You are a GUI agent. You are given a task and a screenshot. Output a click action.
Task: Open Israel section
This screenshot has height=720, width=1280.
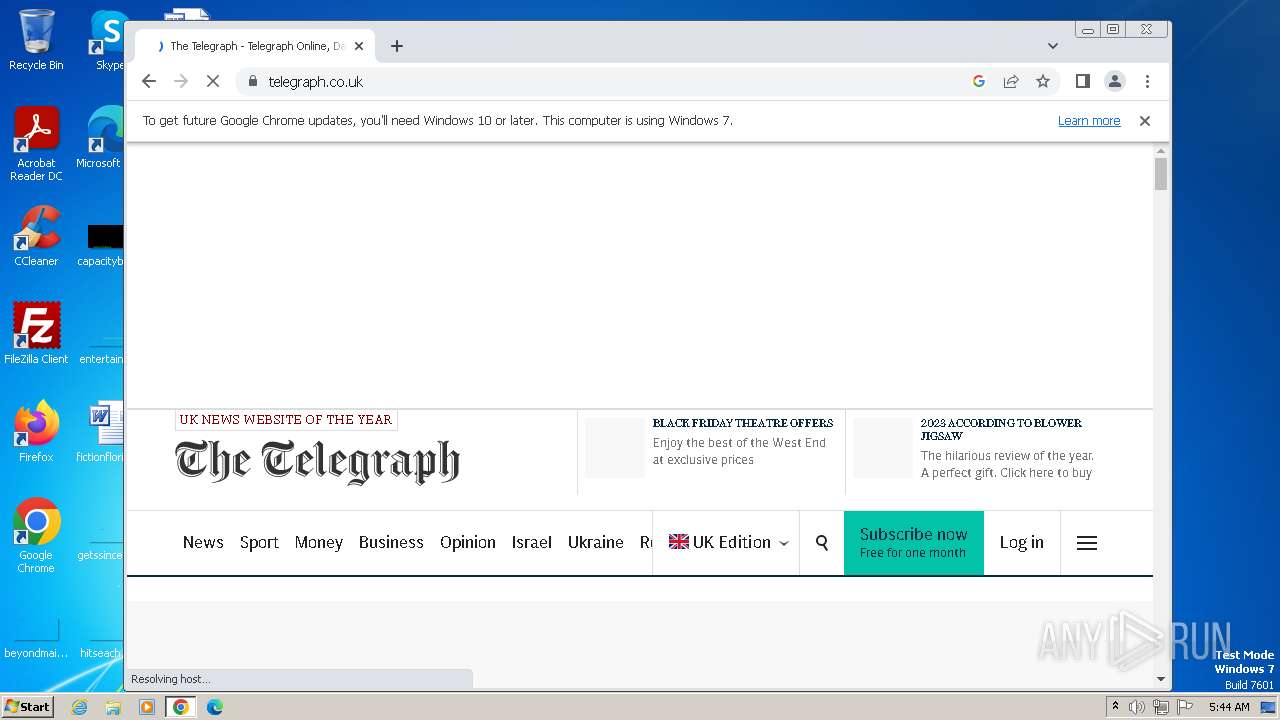(532, 542)
